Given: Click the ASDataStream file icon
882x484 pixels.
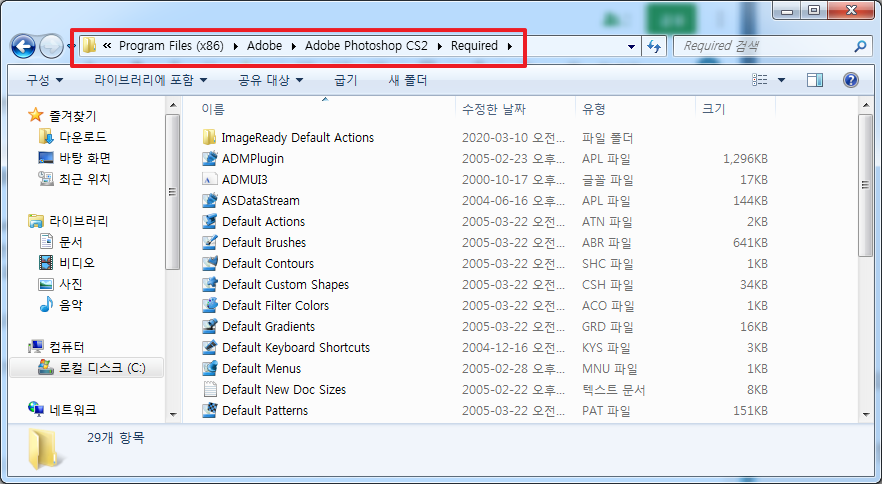Looking at the screenshot, I should (209, 200).
